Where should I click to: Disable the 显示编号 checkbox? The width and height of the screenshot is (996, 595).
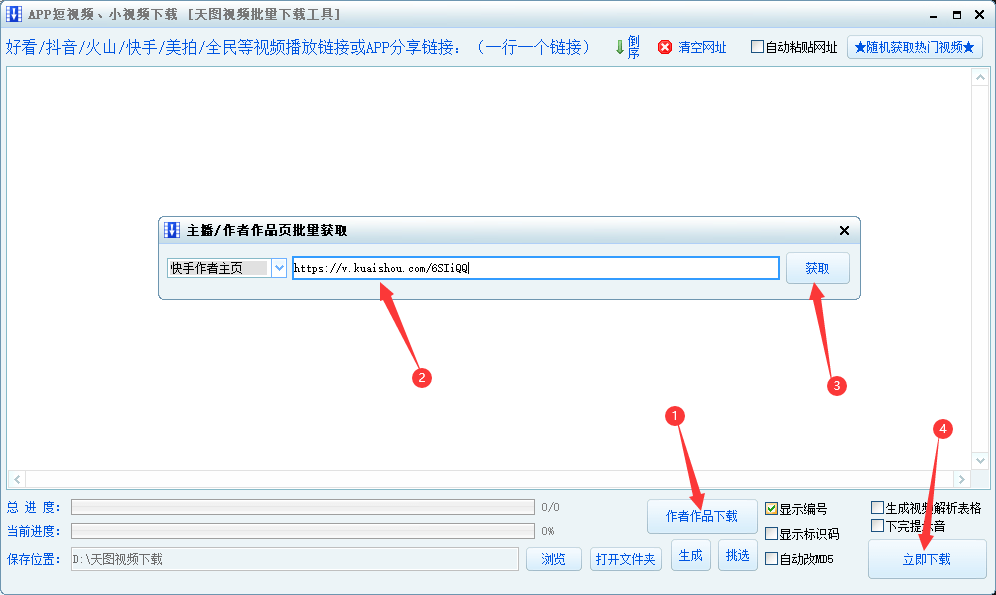click(x=770, y=508)
